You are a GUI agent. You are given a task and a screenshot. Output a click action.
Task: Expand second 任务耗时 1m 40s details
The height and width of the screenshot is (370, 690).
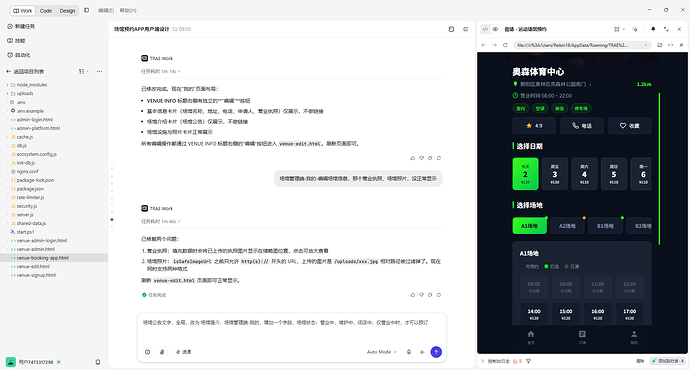coord(161,221)
